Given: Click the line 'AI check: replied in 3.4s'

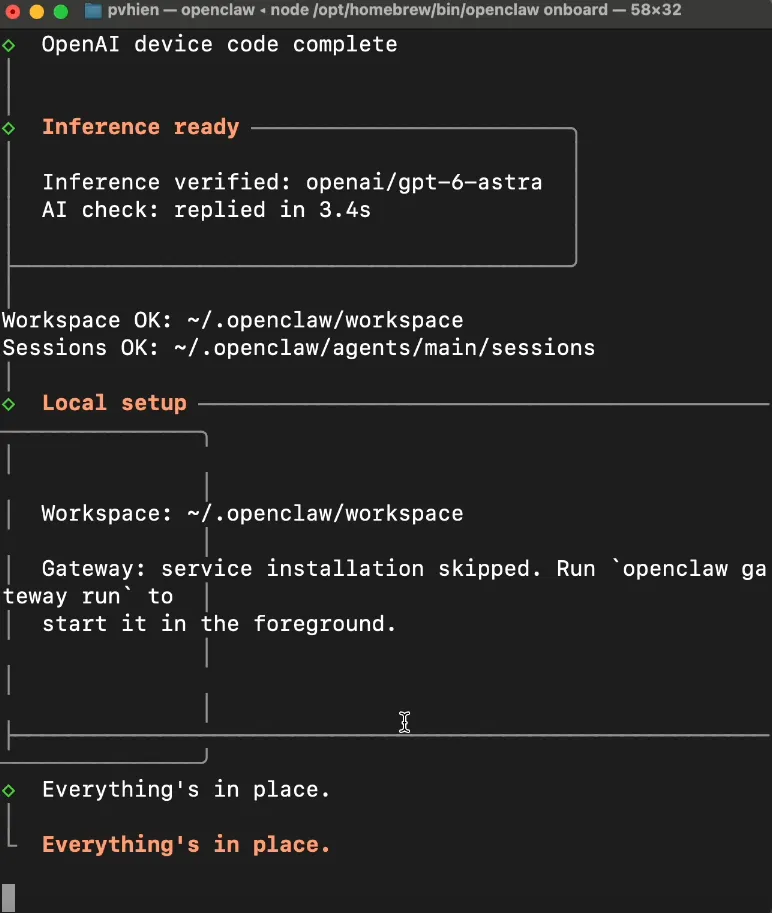Looking at the screenshot, I should point(206,210).
